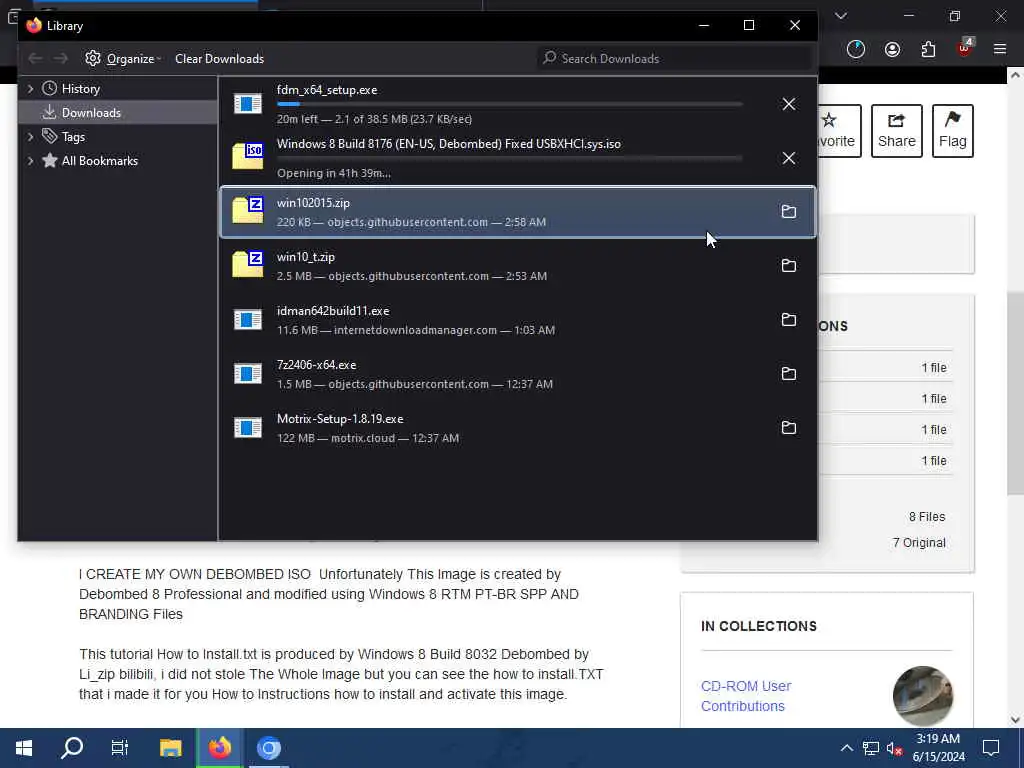Screen dimensions: 1024x768
Task: Open the Firefox account icon
Action: tap(892, 49)
